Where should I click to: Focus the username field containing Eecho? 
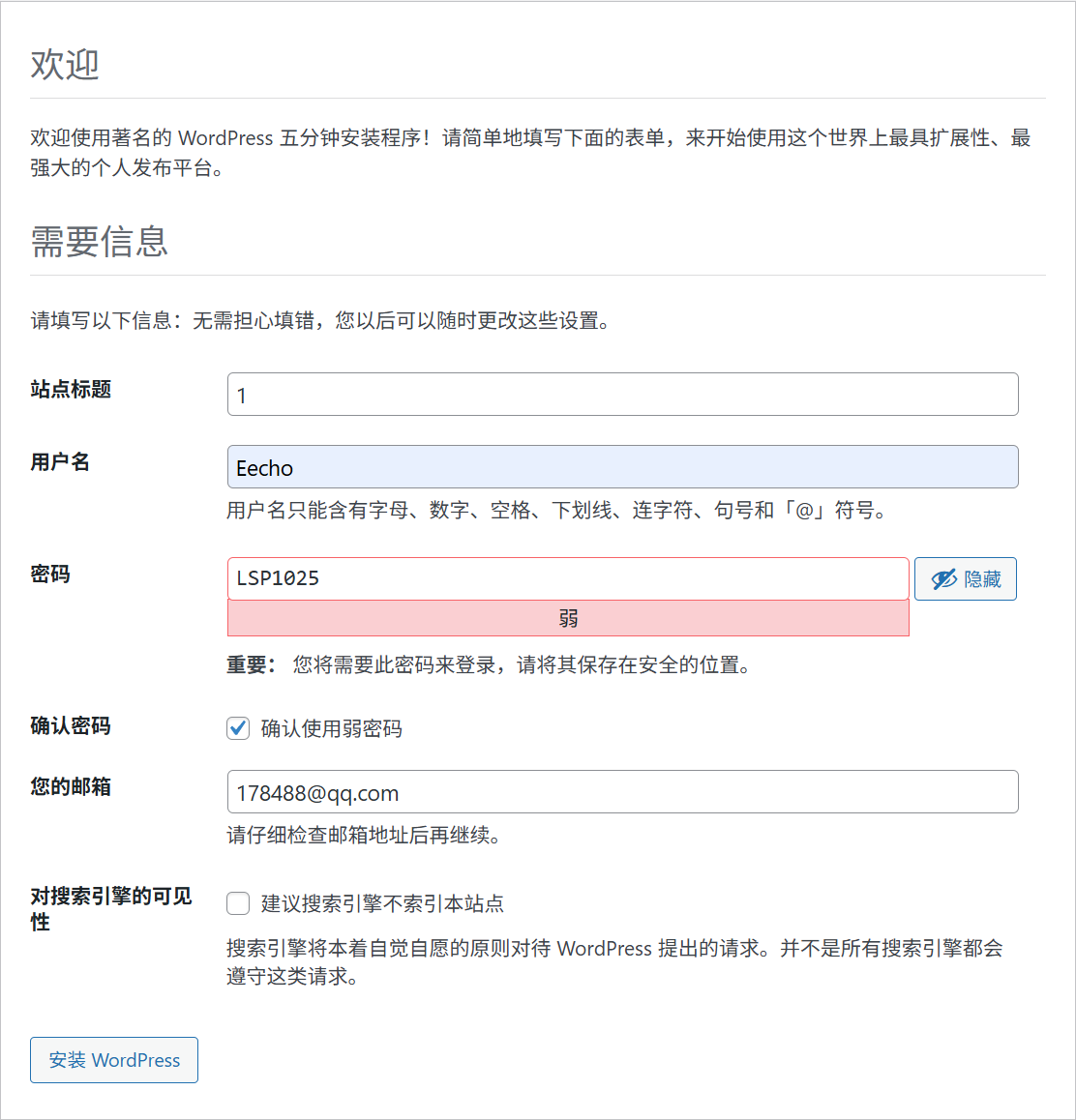coord(622,467)
